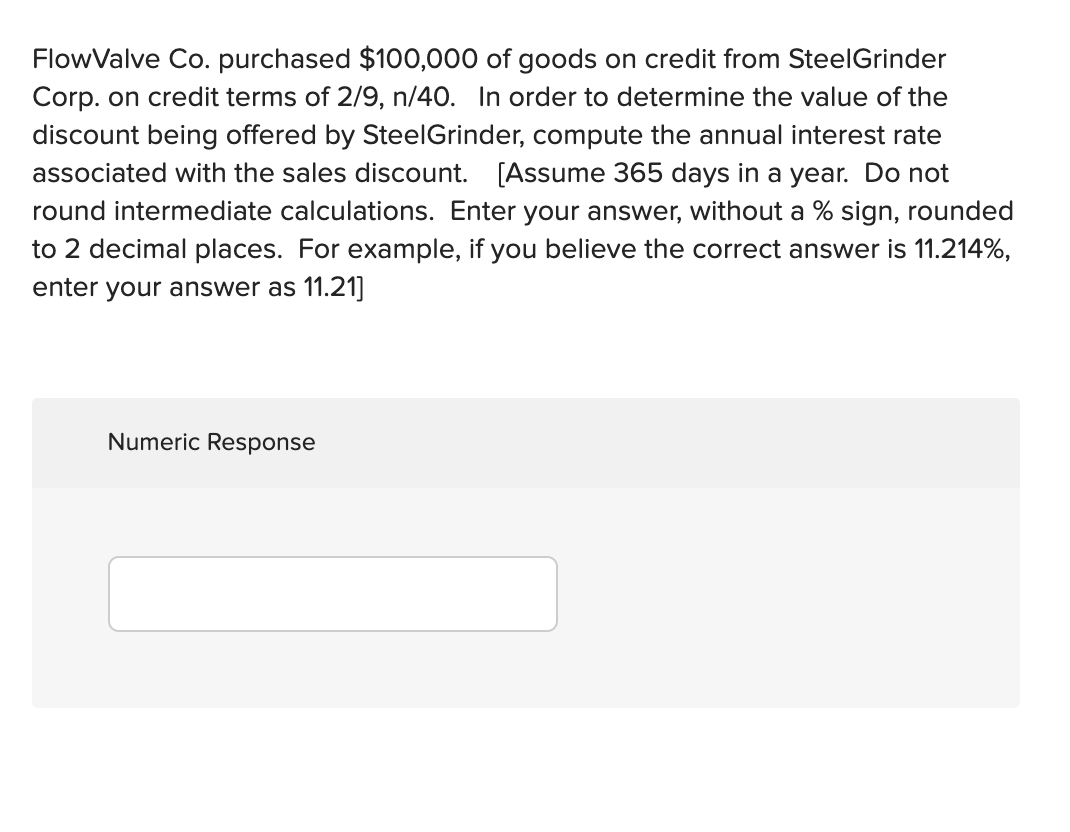Click the phrase "round intermediate calculations"
The width and height of the screenshot is (1070, 832).
(x=233, y=212)
